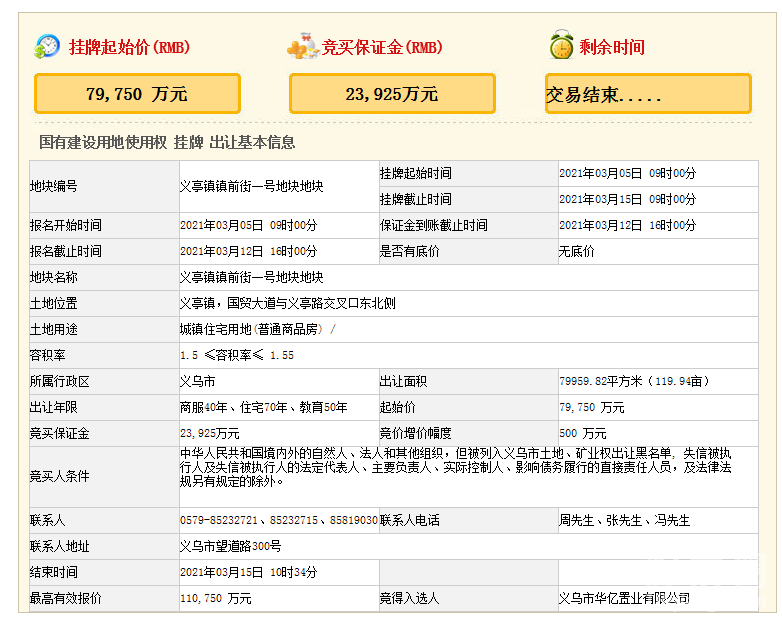Click the 竞买保证金(RMB) heading

(x=382, y=47)
